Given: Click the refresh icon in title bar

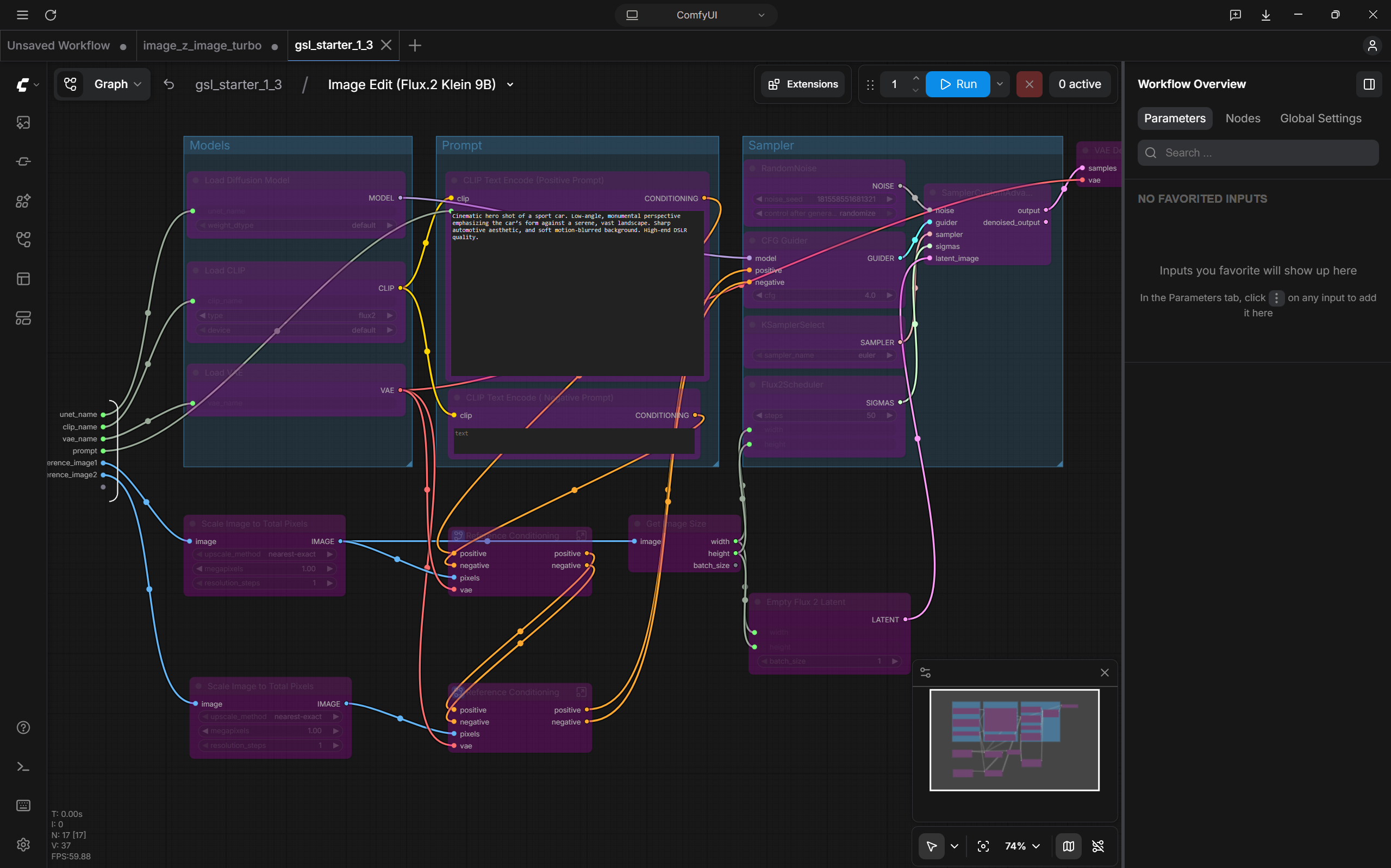Looking at the screenshot, I should 51,15.
